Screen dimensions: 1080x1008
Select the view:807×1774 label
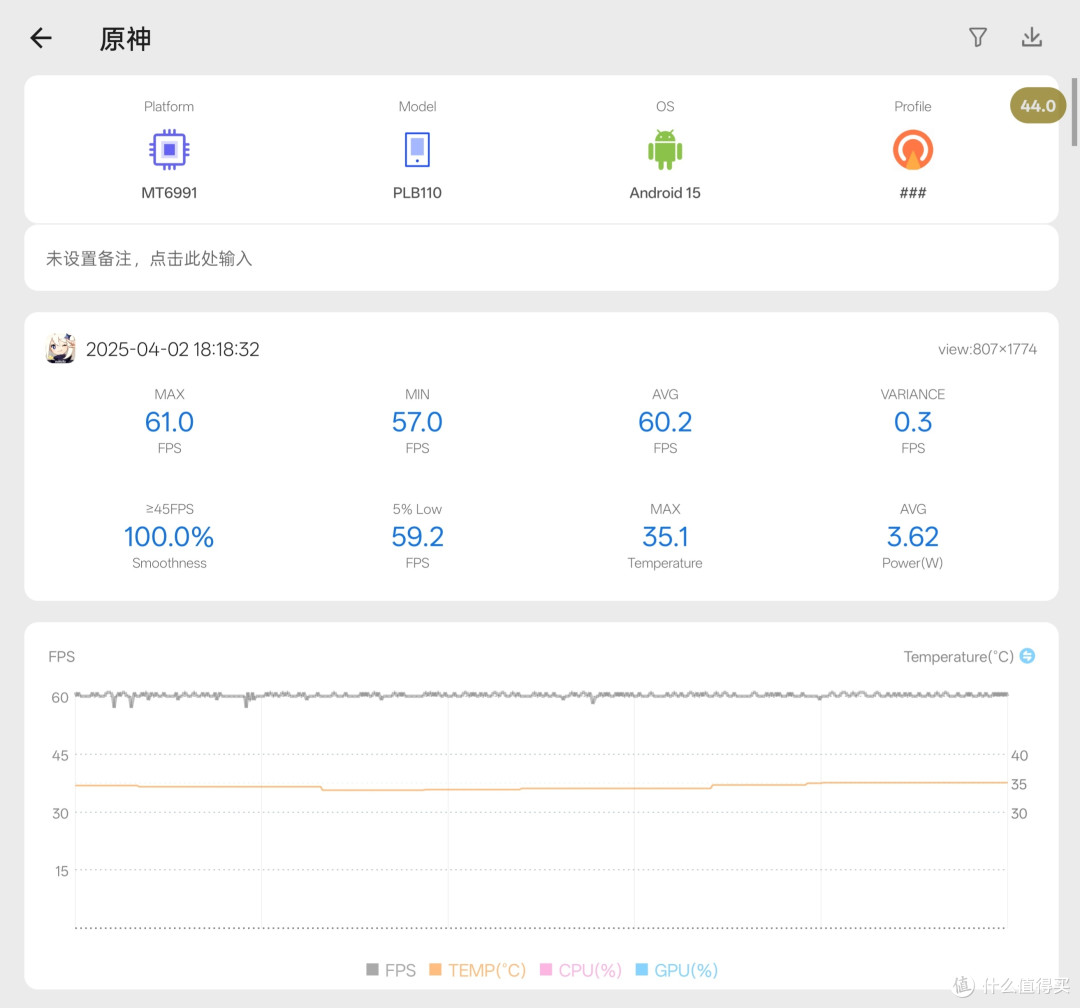987,349
